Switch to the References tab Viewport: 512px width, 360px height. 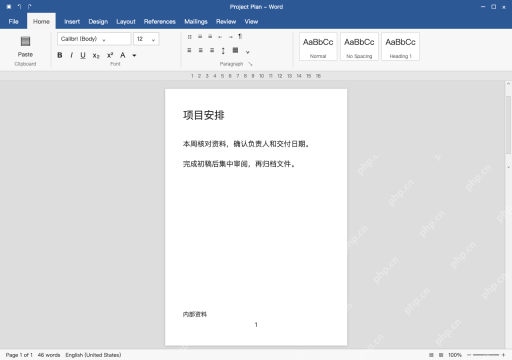click(160, 22)
